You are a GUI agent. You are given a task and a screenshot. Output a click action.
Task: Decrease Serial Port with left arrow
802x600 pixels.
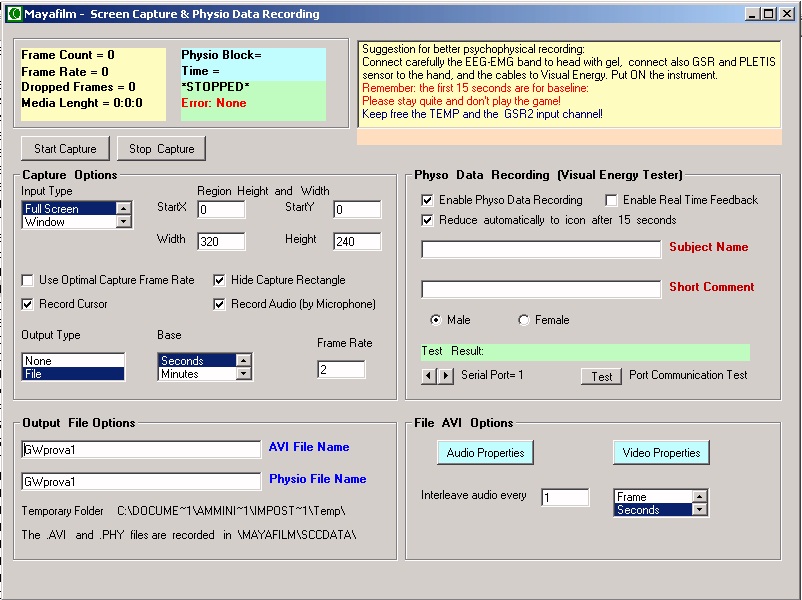(x=429, y=376)
